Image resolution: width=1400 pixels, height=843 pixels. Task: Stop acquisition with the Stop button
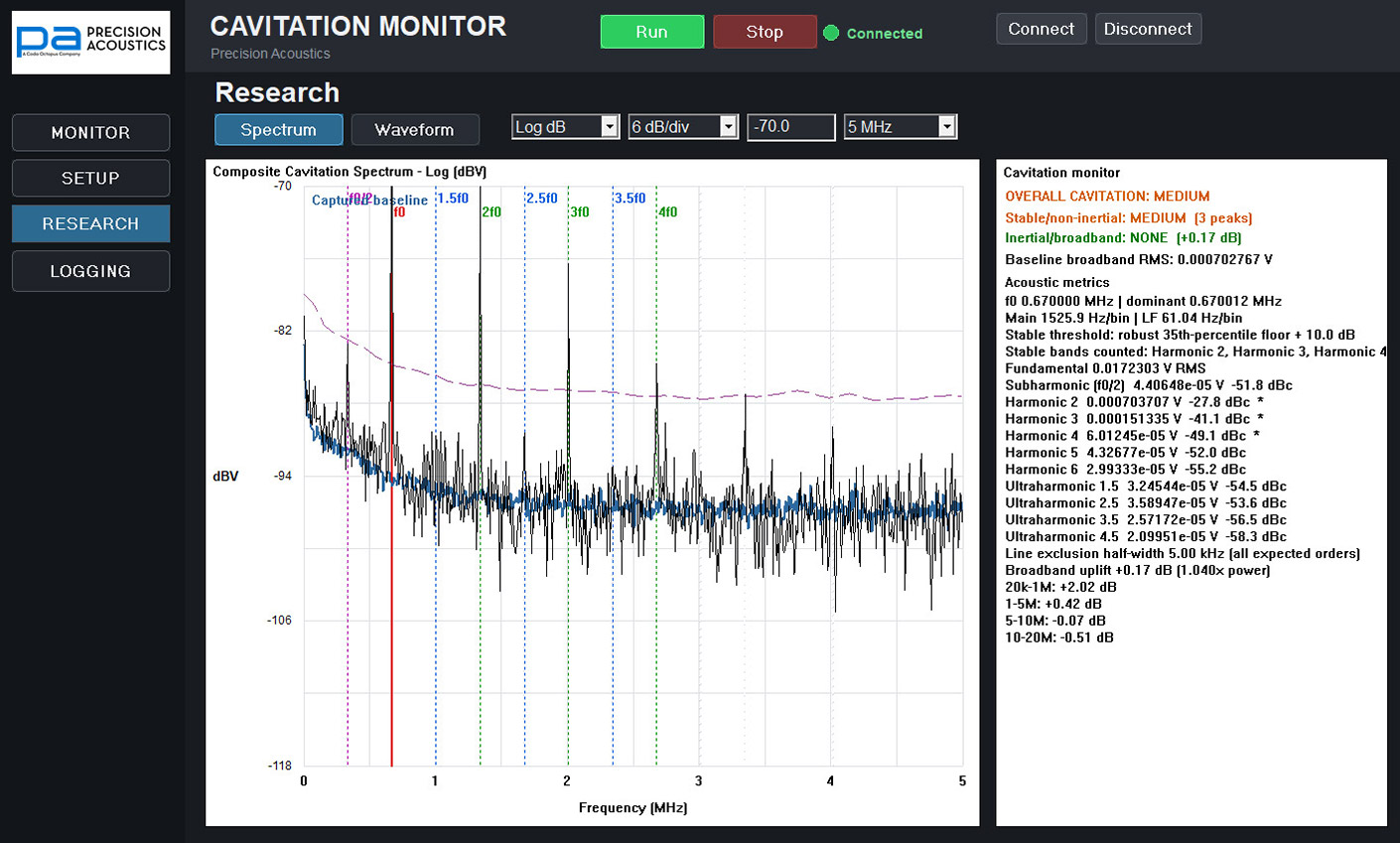[765, 32]
